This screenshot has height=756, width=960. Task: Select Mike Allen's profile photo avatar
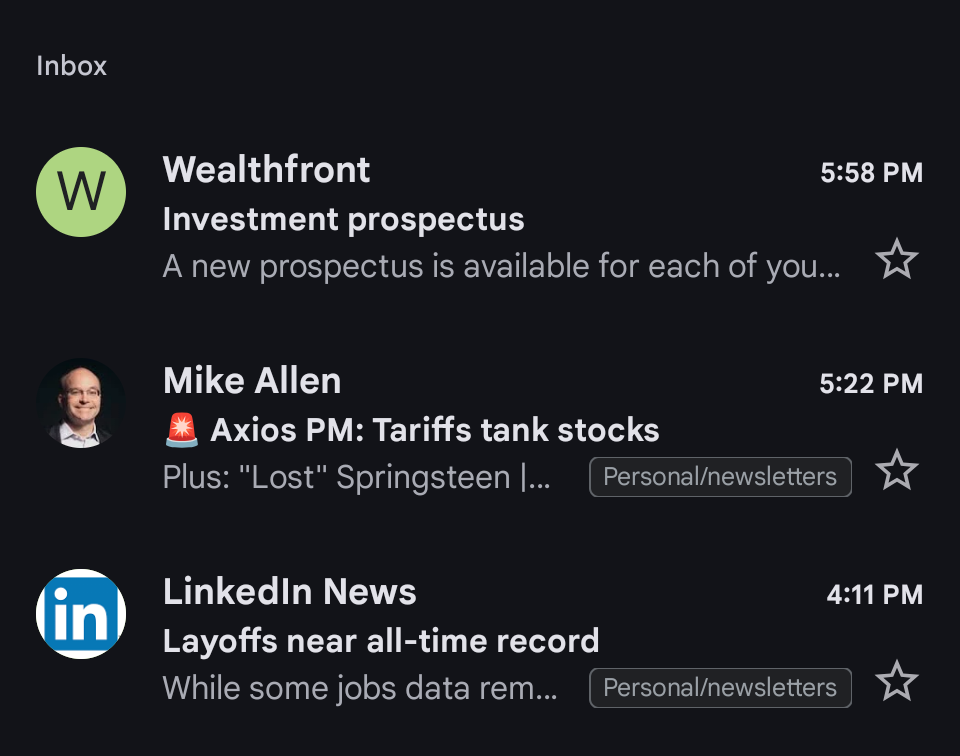click(81, 403)
